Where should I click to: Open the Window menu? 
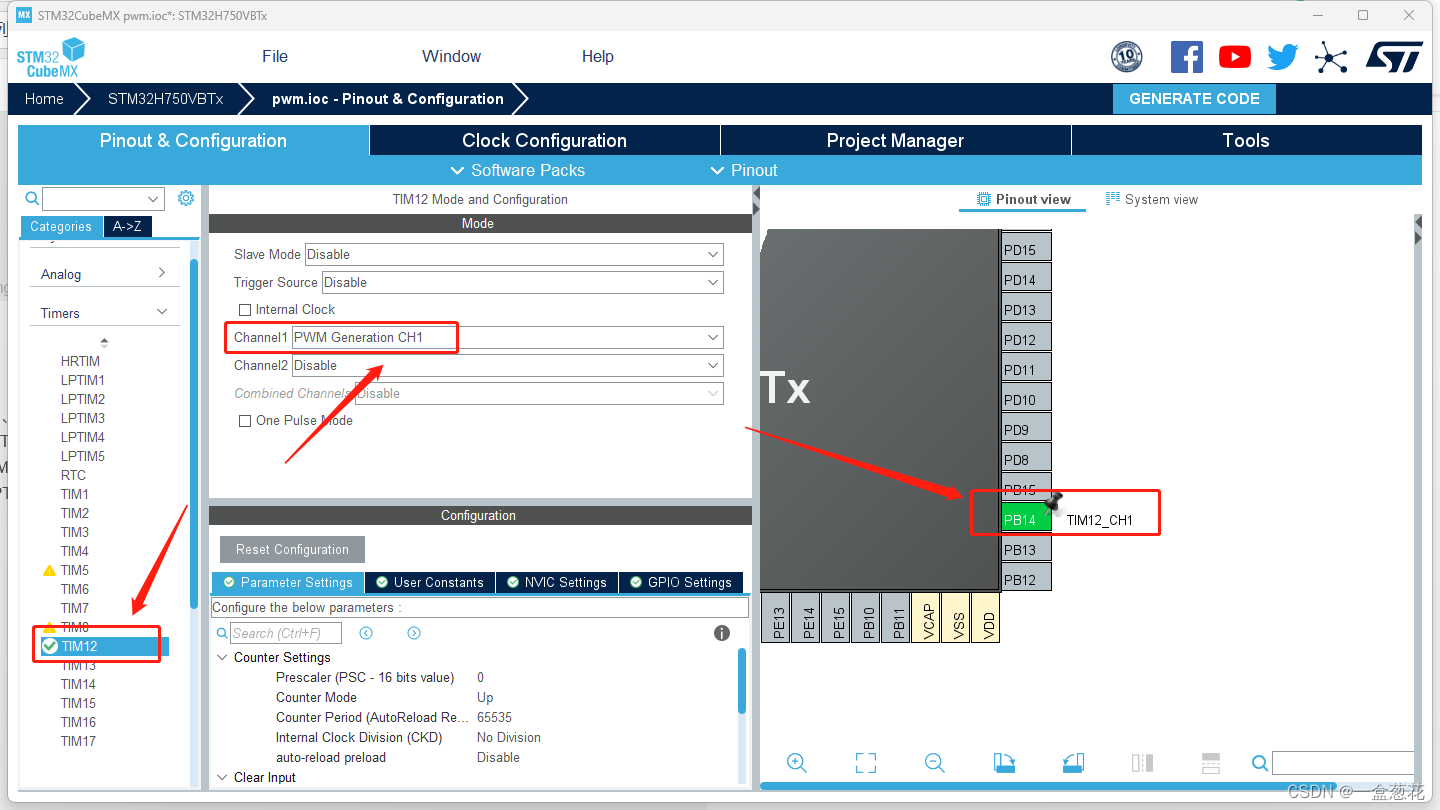pos(451,56)
